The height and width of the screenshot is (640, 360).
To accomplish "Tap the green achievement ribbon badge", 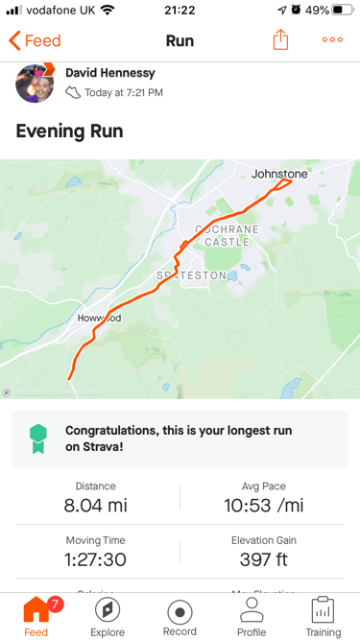I will click(38, 439).
